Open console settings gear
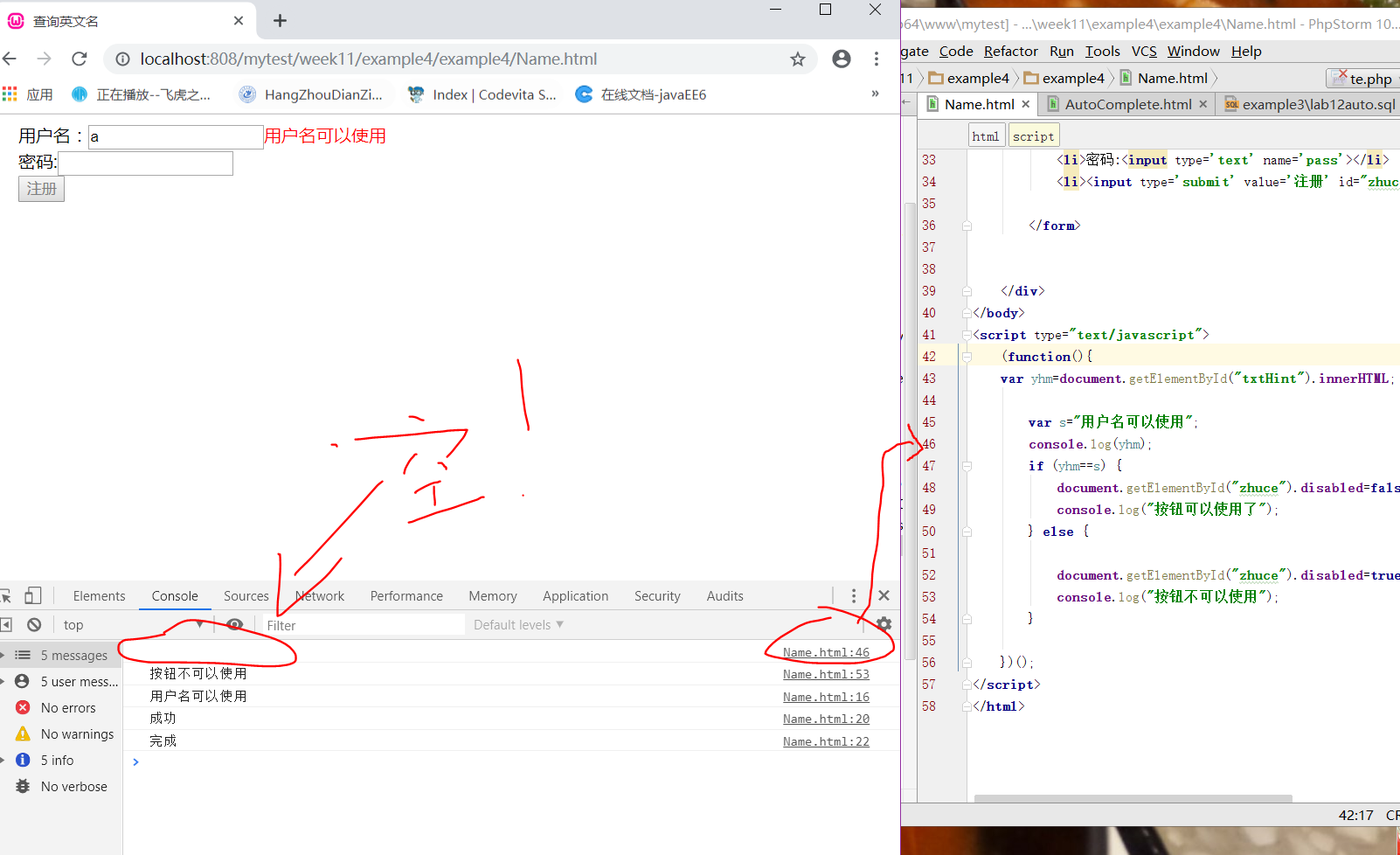The height and width of the screenshot is (855, 1400). [x=884, y=624]
